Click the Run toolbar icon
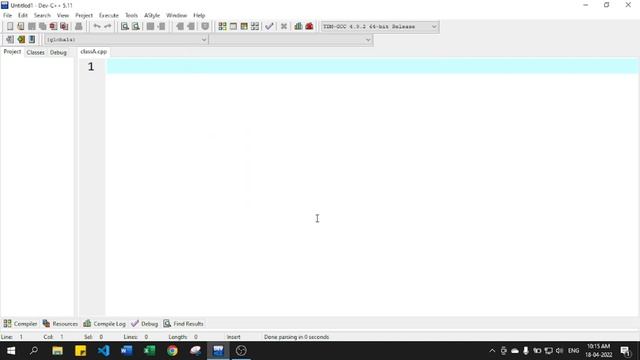Screen dimensions: 640x360 tap(233, 27)
